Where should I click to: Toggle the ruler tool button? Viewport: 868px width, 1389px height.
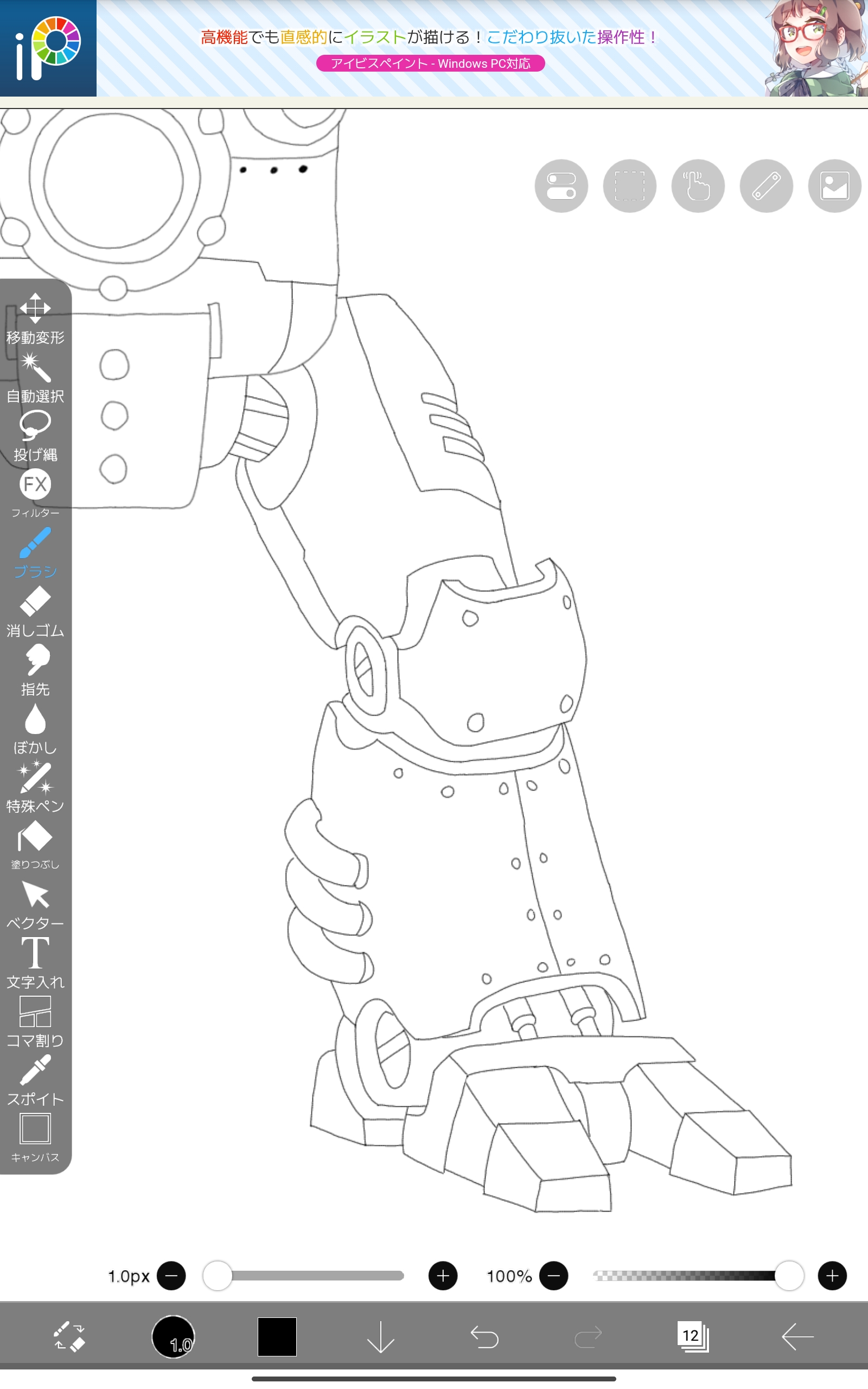[x=766, y=186]
